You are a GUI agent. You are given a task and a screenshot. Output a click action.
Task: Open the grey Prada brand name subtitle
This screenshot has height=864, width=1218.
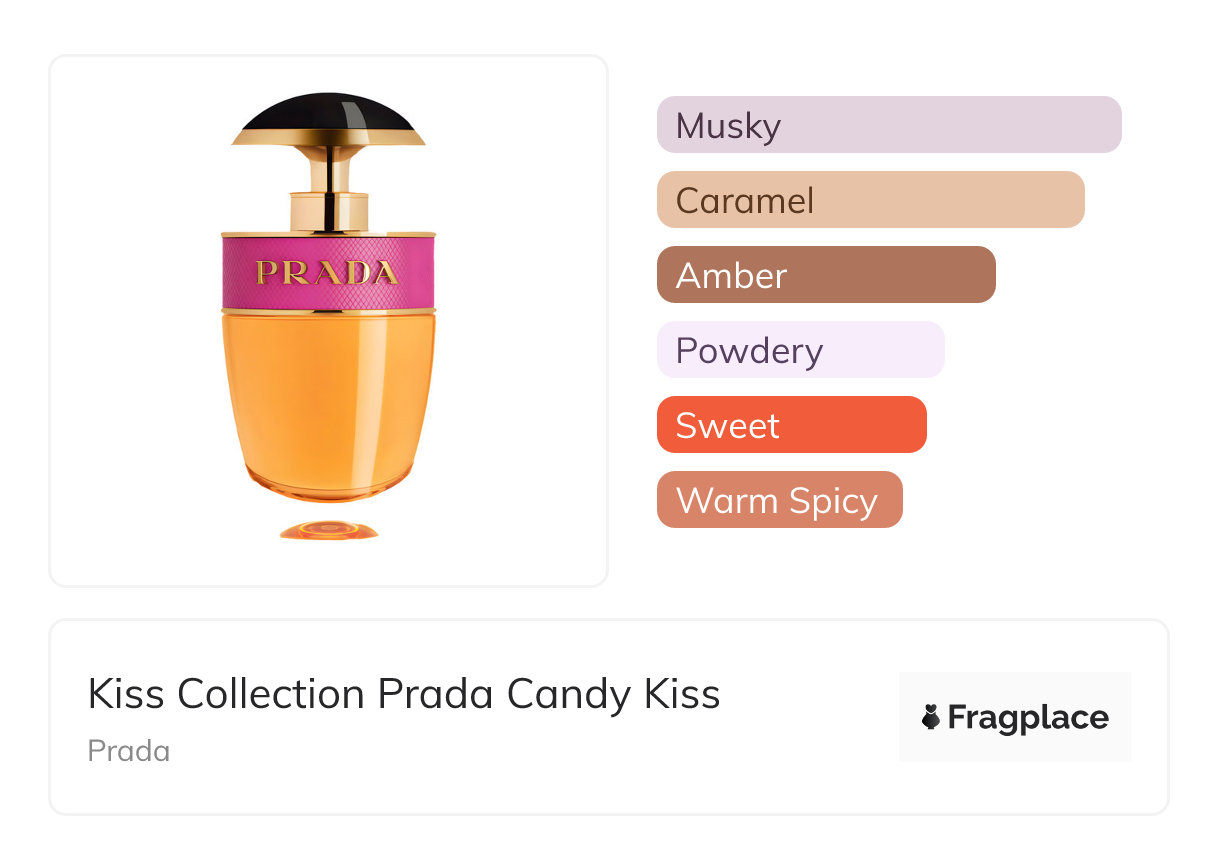[129, 751]
